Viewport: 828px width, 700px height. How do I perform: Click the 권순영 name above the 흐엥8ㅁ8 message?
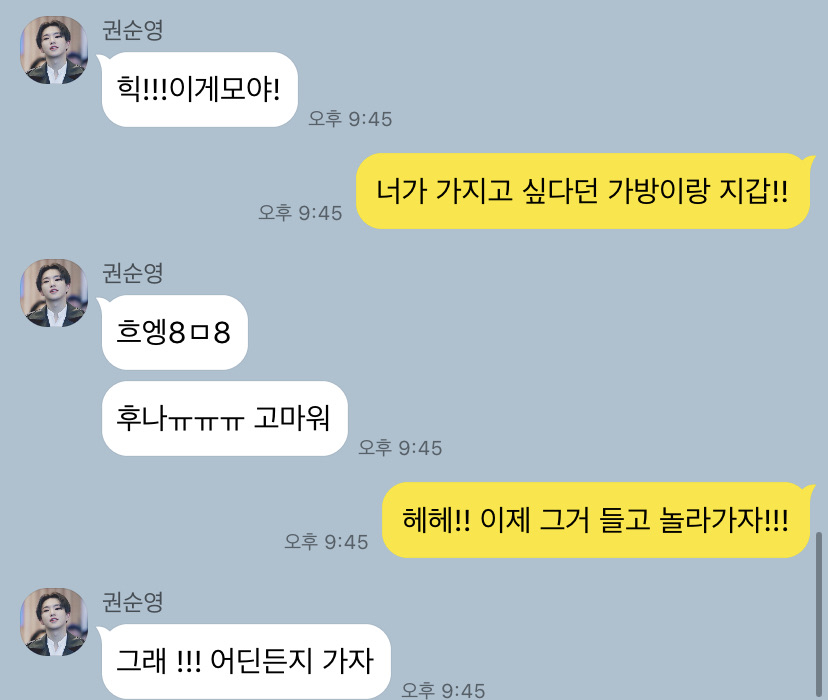133,273
